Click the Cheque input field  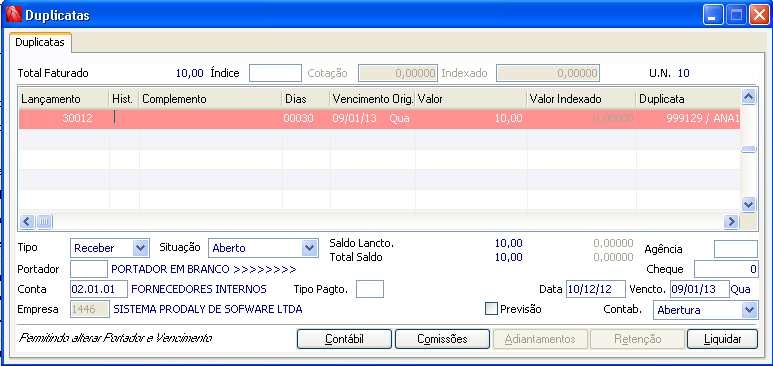click(726, 269)
